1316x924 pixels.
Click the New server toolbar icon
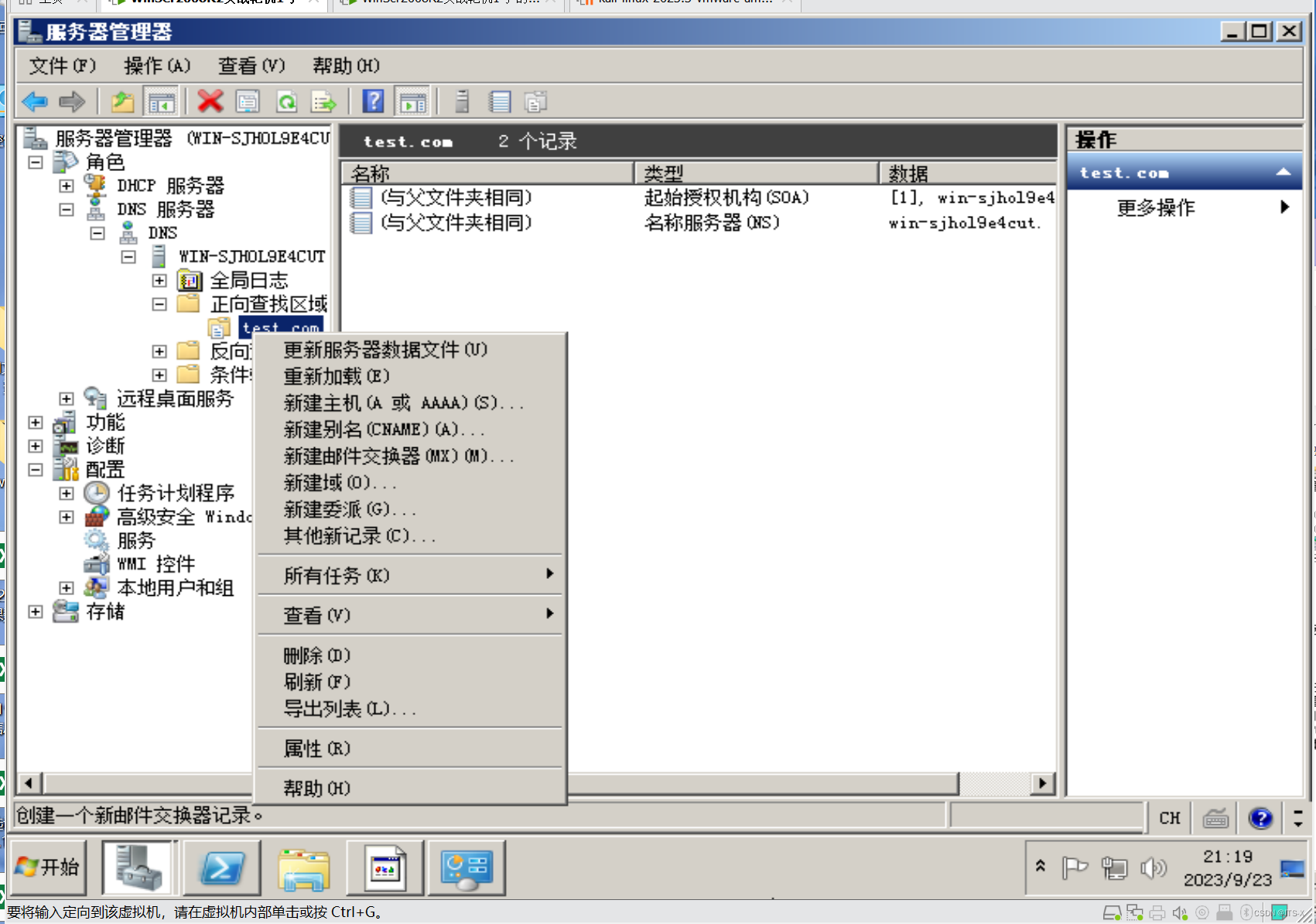click(x=462, y=101)
